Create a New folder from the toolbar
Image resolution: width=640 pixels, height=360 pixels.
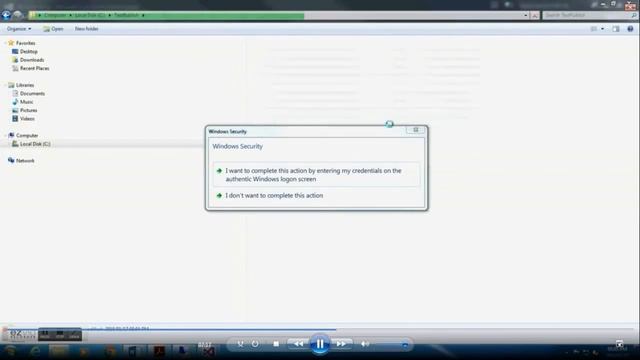87,29
